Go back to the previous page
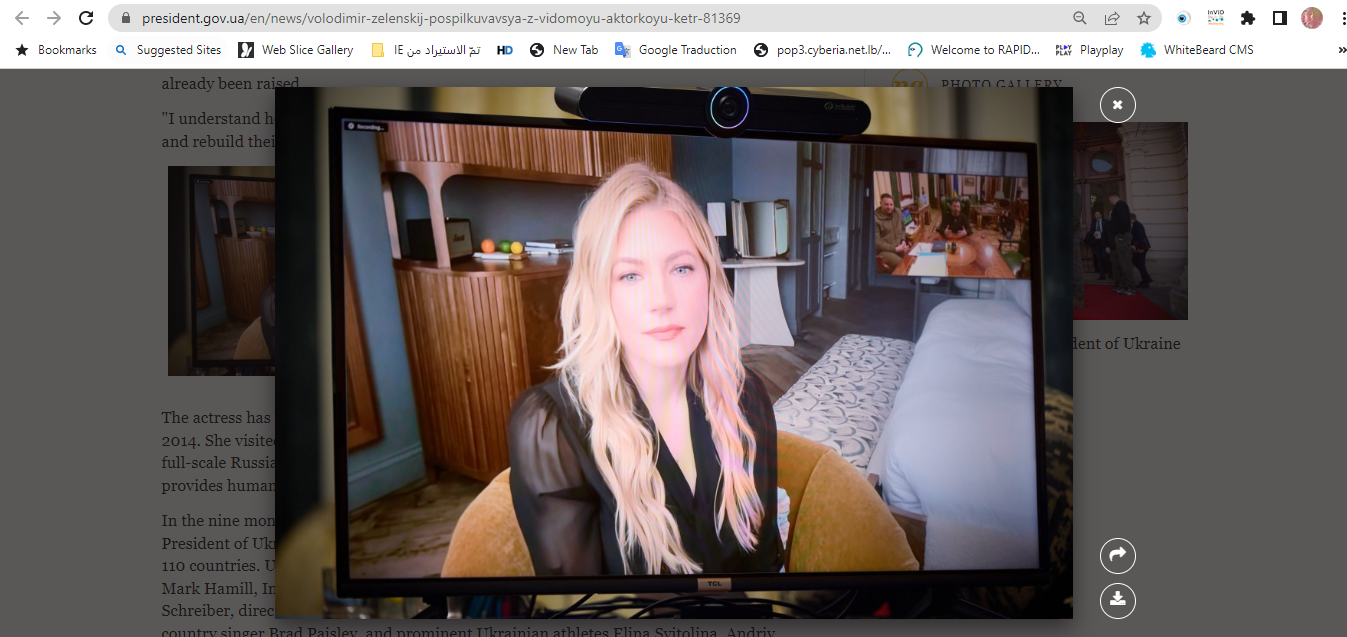The width and height of the screenshot is (1347, 637). (22, 18)
